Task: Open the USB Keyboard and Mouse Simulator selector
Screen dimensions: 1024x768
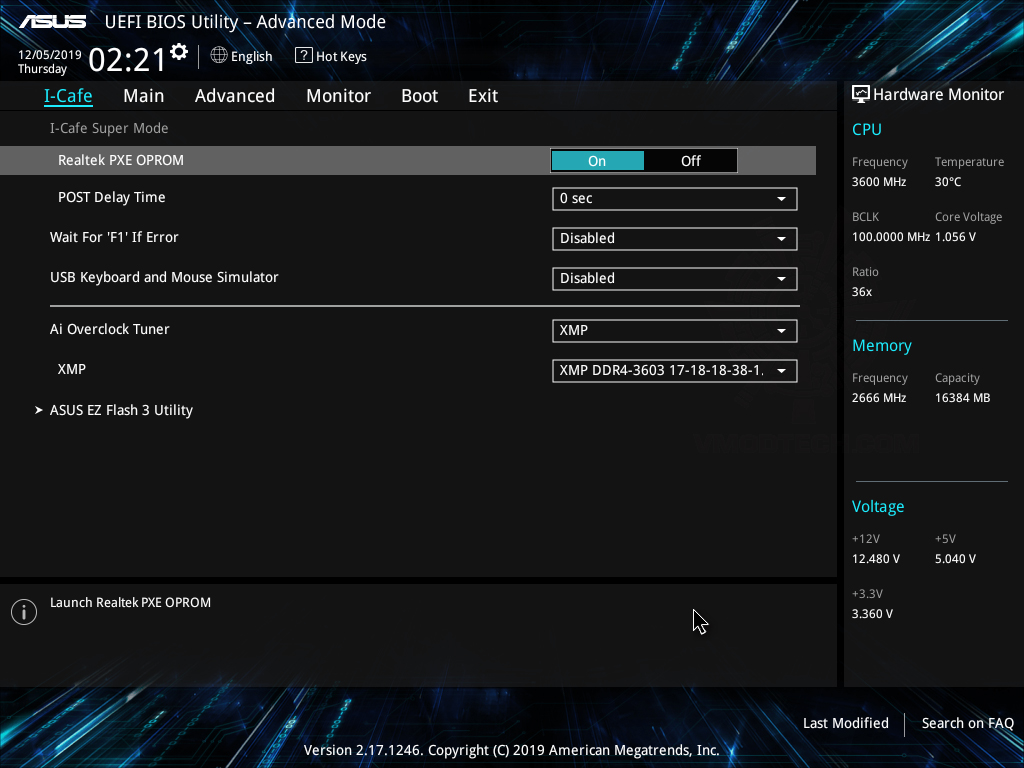Action: pyautogui.click(x=674, y=278)
